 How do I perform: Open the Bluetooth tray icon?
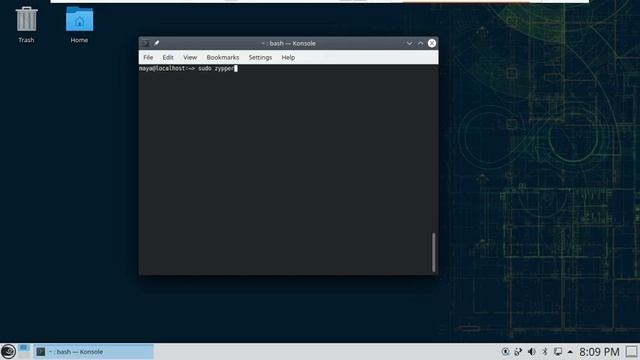544,351
